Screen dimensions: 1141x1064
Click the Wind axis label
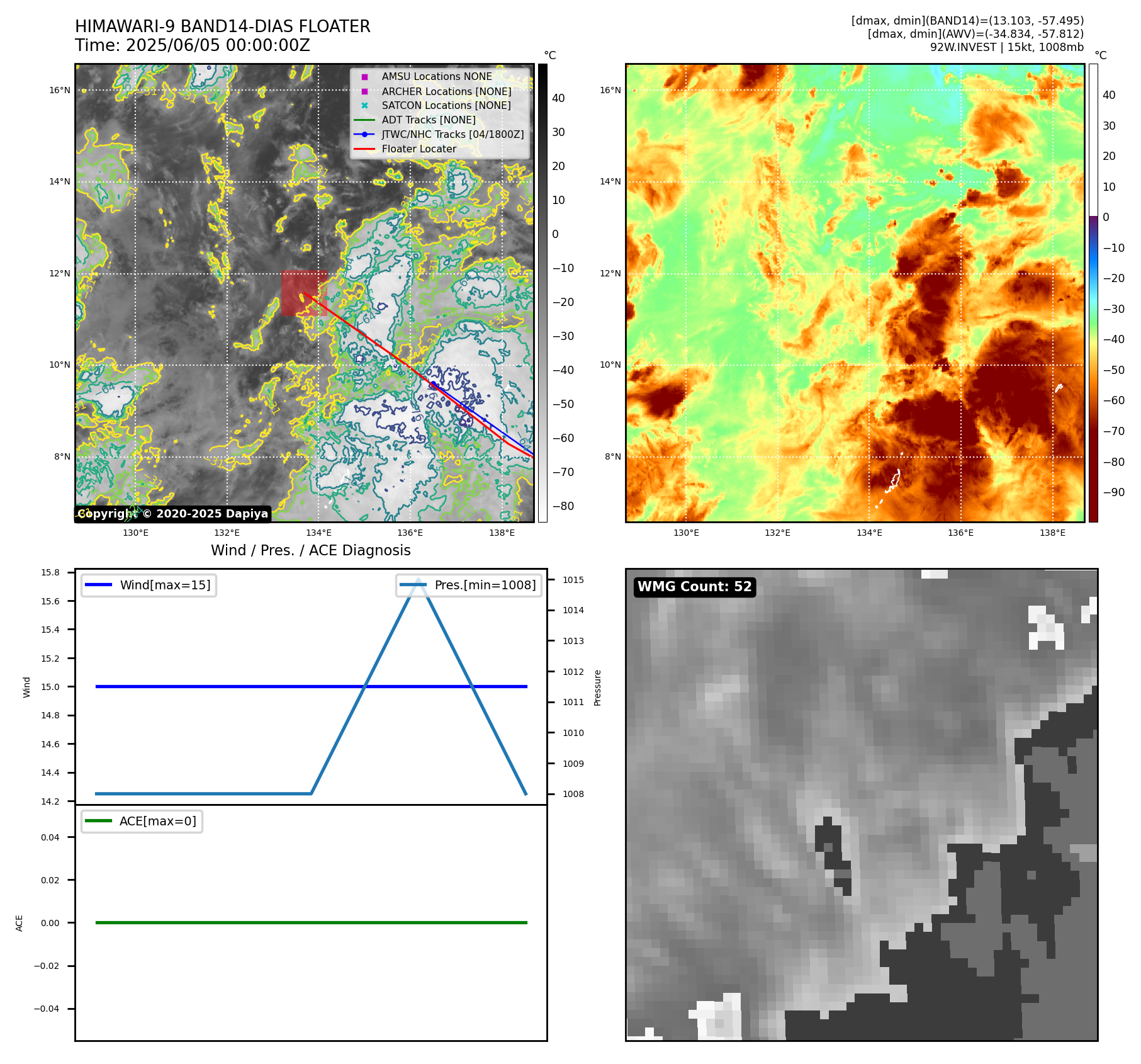(x=26, y=687)
